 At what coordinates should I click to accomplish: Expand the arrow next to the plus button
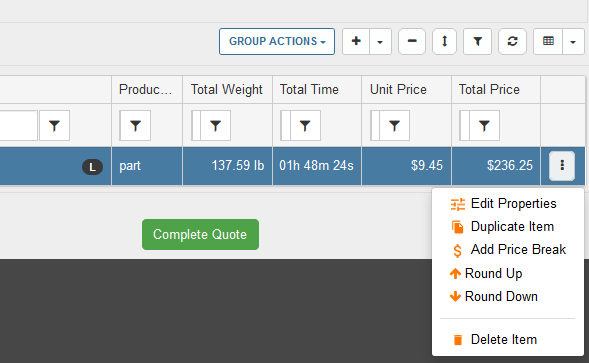coord(380,41)
